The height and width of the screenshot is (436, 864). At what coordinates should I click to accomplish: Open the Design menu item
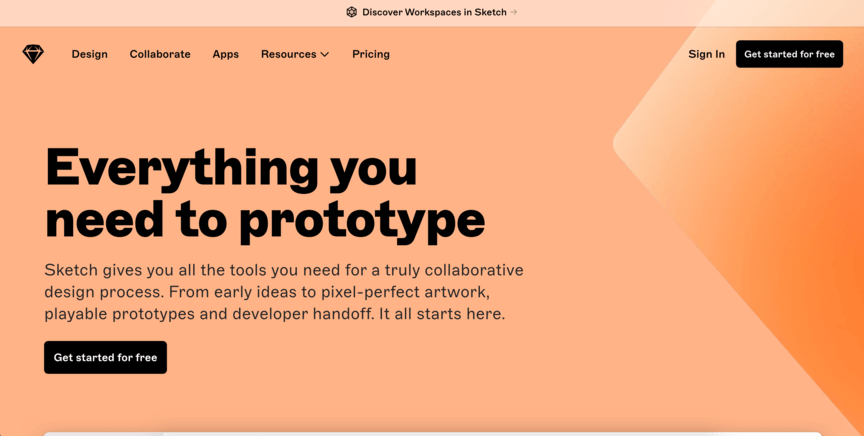[x=90, y=54]
